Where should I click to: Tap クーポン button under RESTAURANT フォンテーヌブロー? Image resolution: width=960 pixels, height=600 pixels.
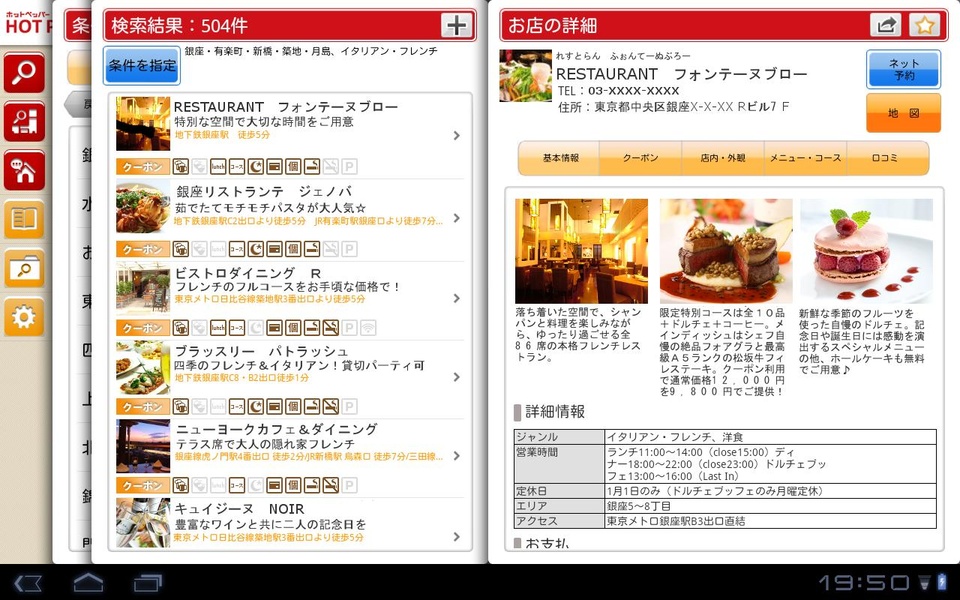point(143,167)
